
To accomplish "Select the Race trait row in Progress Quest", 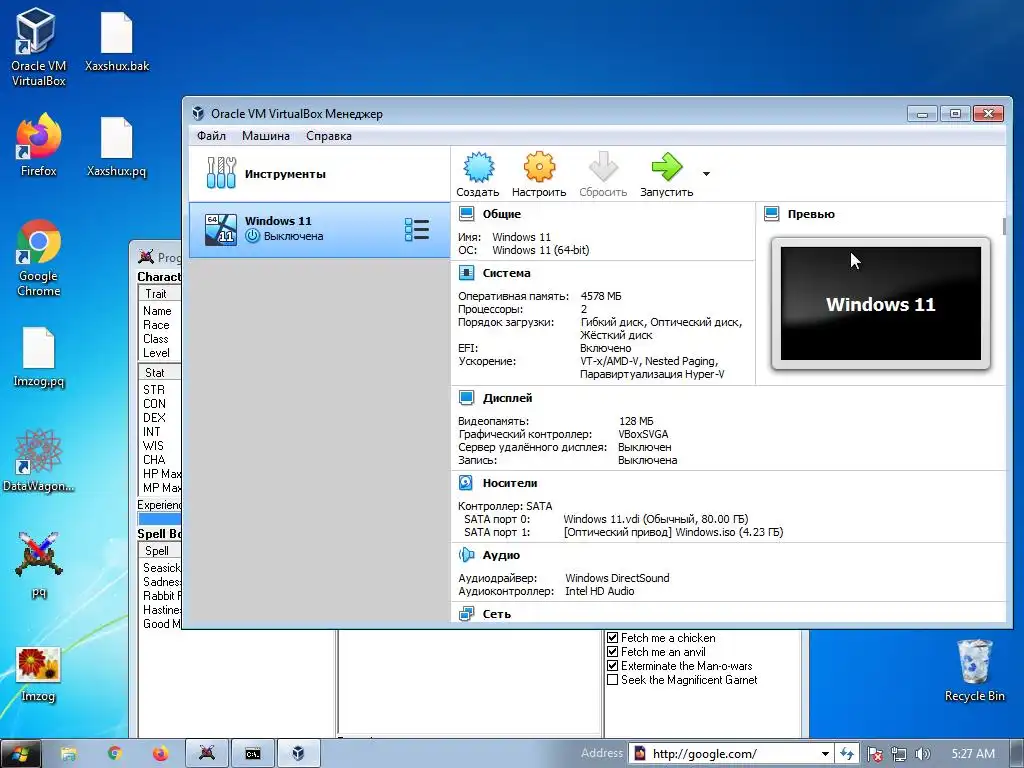I will point(161,325).
